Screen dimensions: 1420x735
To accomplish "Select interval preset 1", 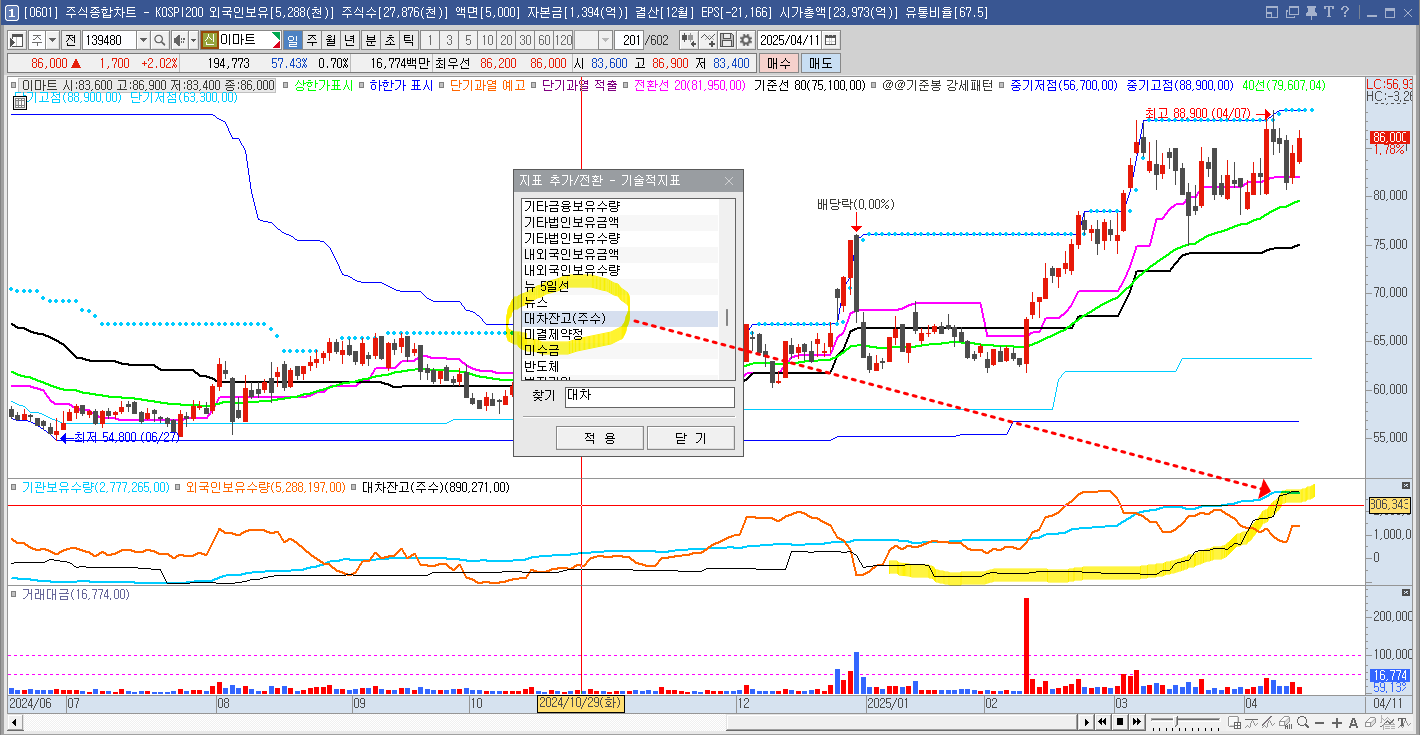I will point(430,40).
